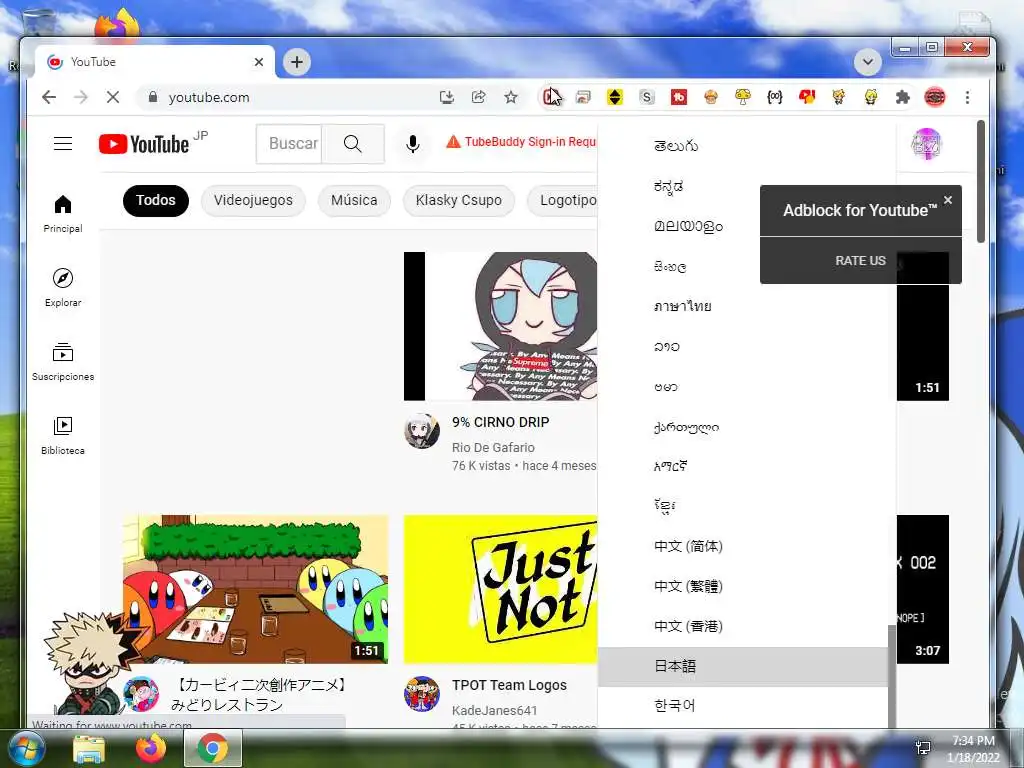Open Chrome's three-dot menu
This screenshot has height=768, width=1024.
coord(967,97)
